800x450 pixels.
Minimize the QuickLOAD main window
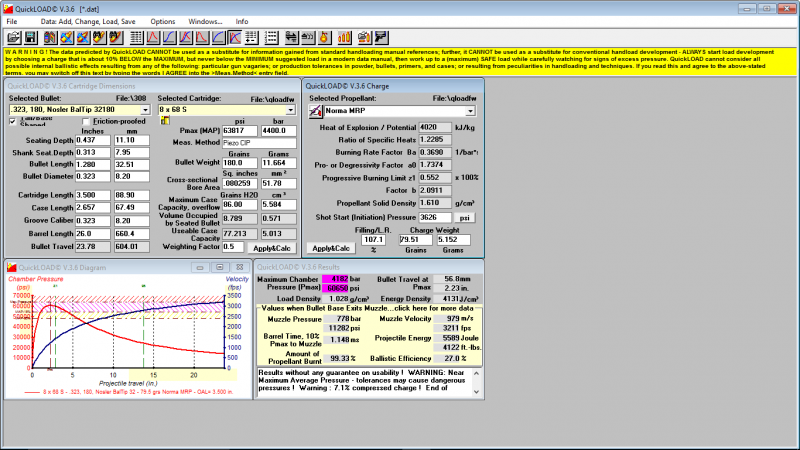pyautogui.click(x=747, y=9)
